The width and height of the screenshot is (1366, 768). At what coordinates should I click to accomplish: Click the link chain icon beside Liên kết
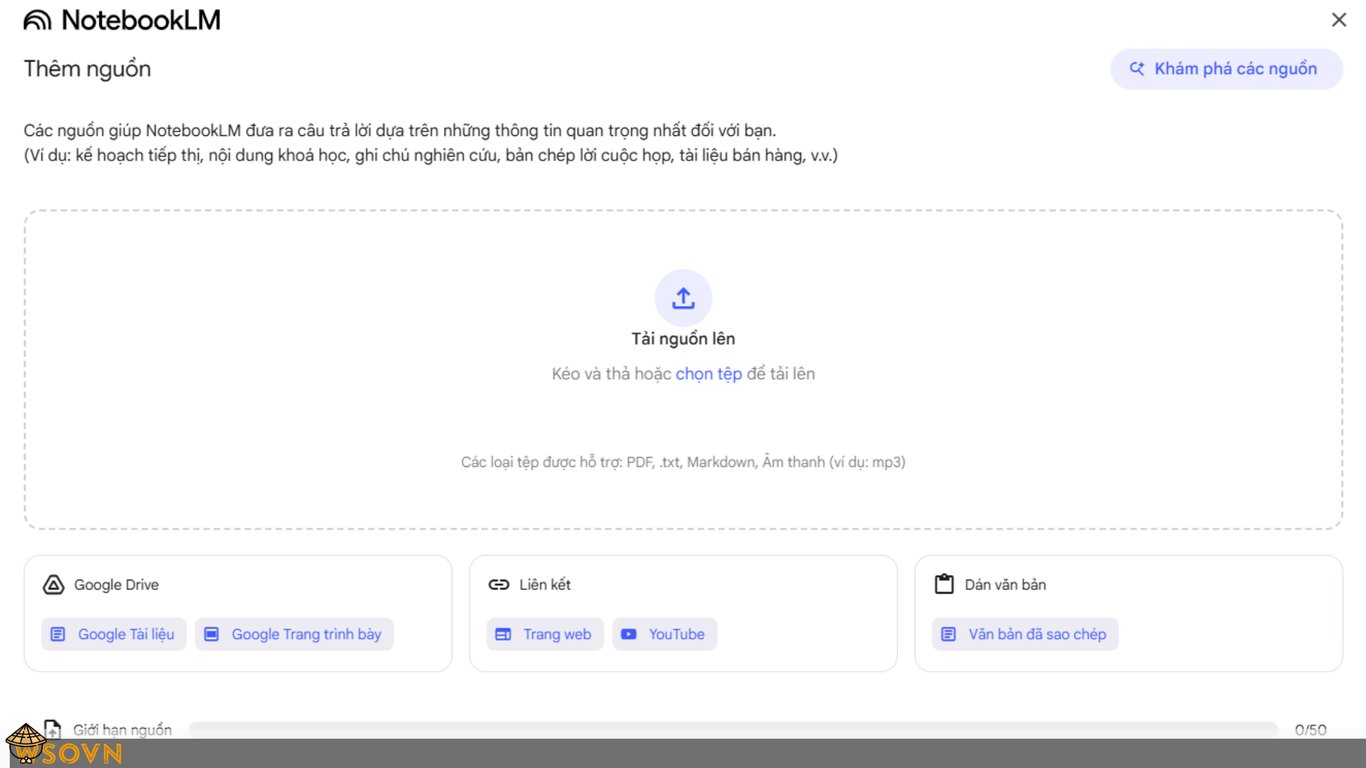[x=500, y=584]
